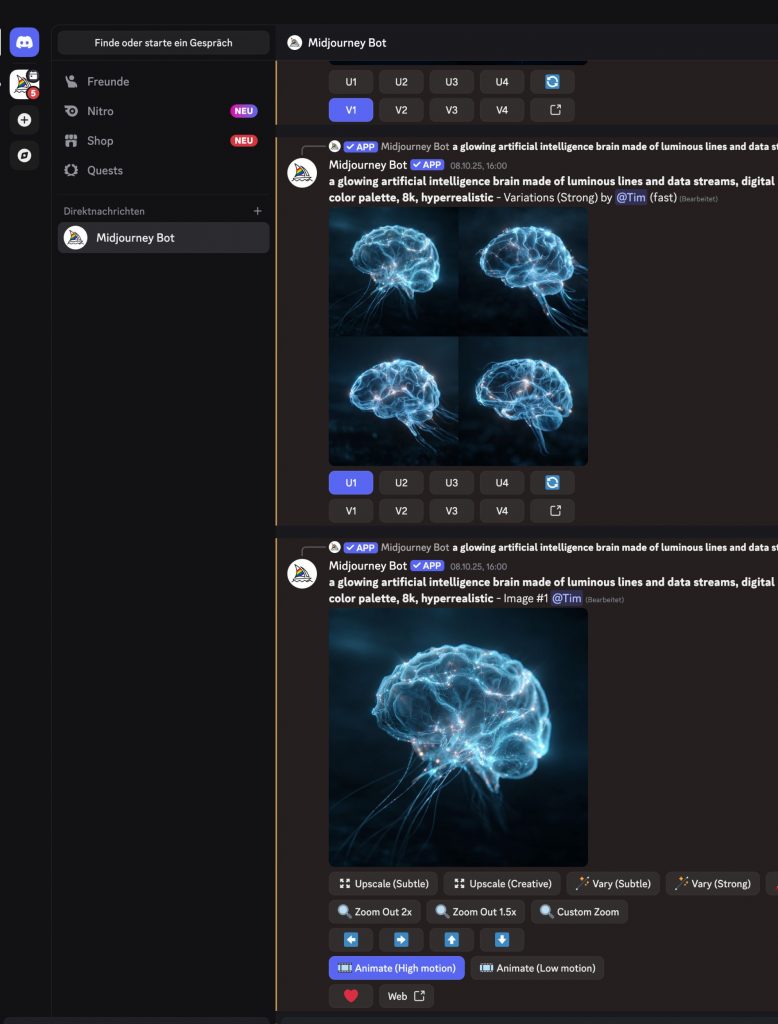Click the re-roll icon under the brain grid
The height and width of the screenshot is (1024, 778).
[552, 482]
